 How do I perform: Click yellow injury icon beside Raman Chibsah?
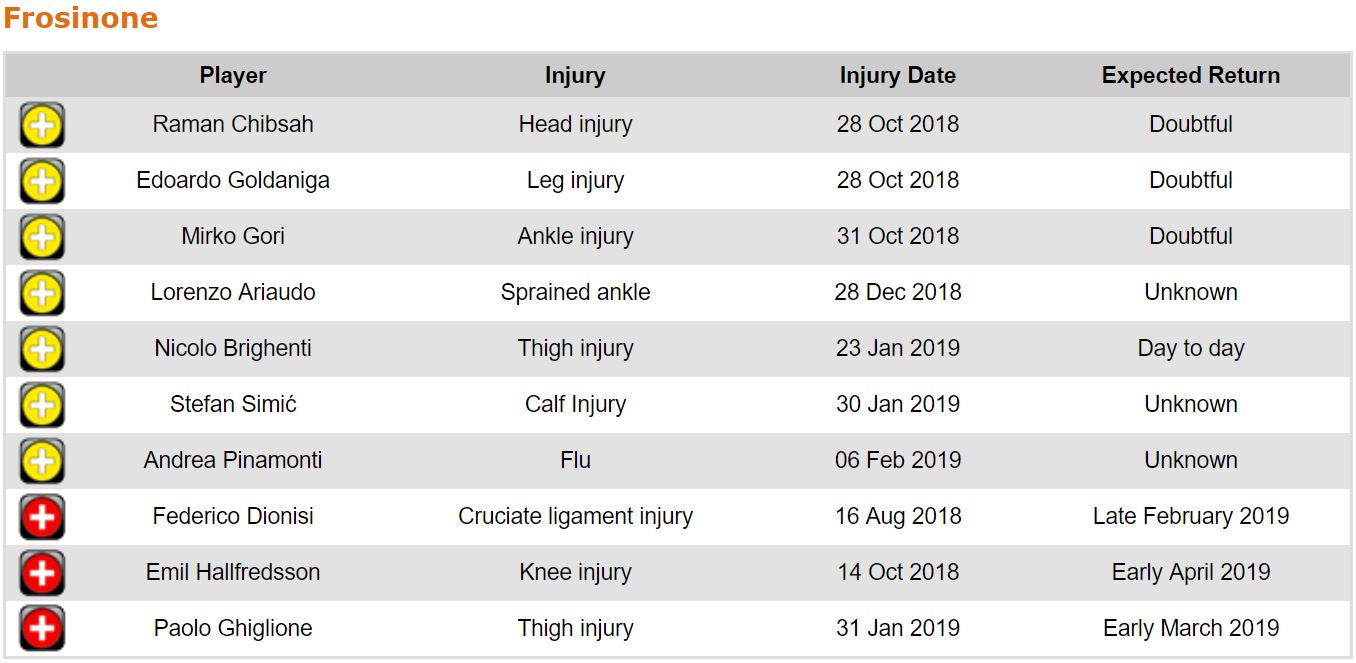[x=42, y=125]
